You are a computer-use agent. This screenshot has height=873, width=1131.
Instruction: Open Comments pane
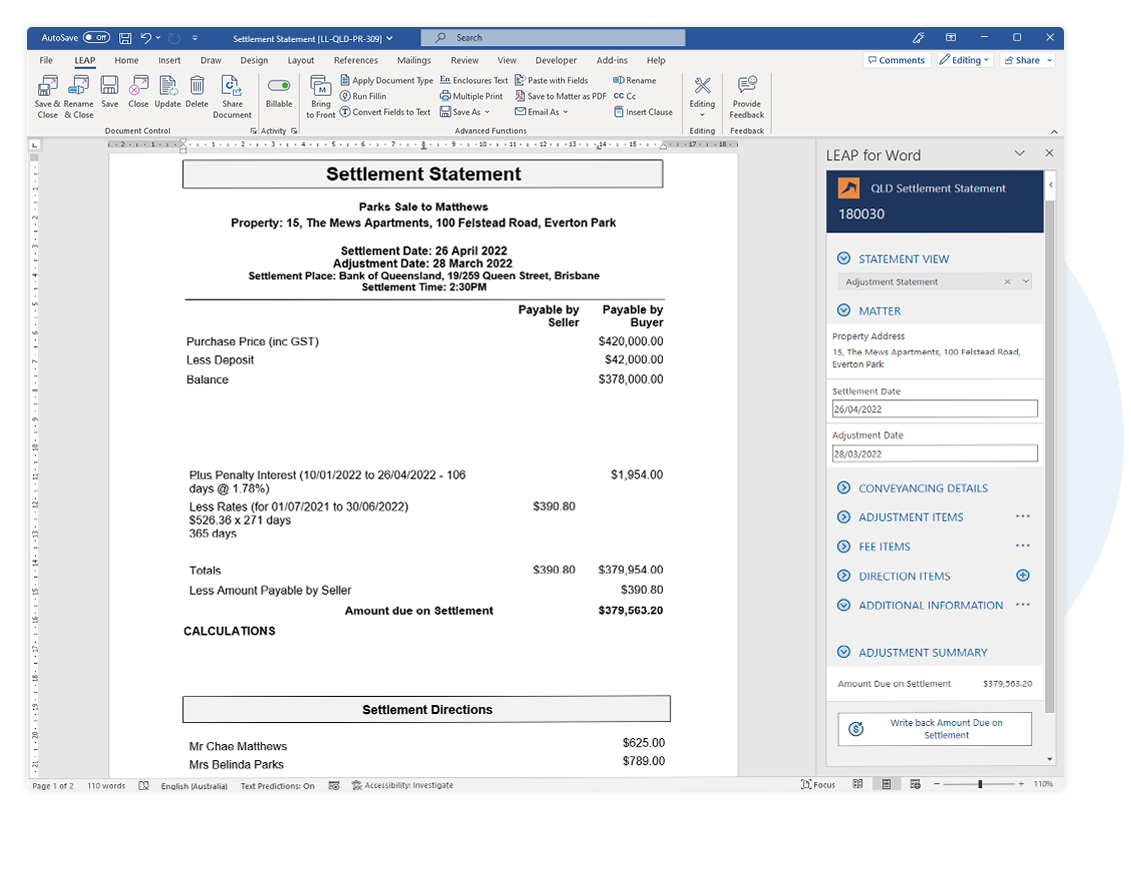click(897, 60)
